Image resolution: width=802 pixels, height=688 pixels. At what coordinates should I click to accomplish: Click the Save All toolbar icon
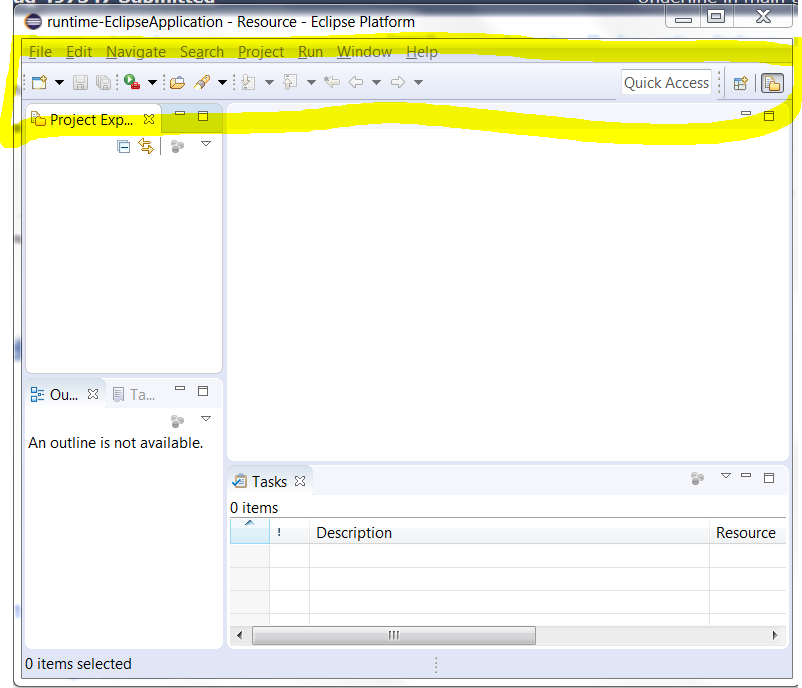coord(103,82)
